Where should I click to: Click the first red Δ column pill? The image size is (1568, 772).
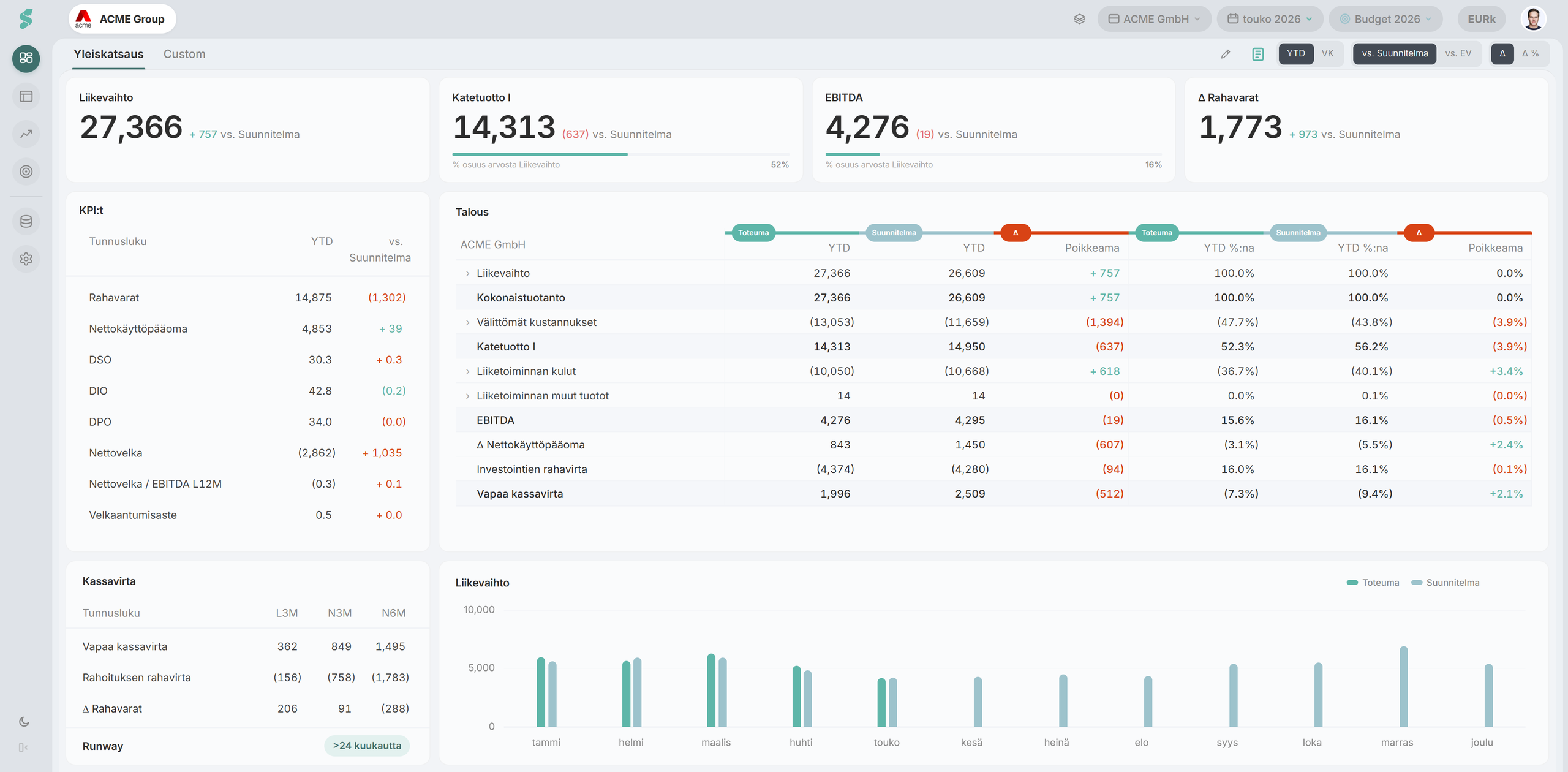1015,233
